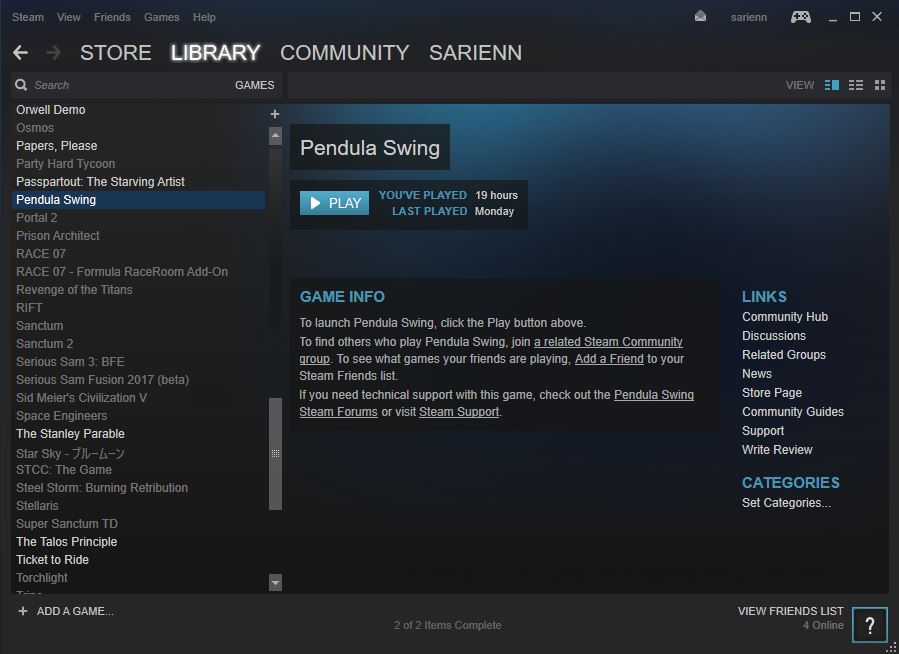Open the News link
Screen dimensions: 899x654
click(x=757, y=374)
